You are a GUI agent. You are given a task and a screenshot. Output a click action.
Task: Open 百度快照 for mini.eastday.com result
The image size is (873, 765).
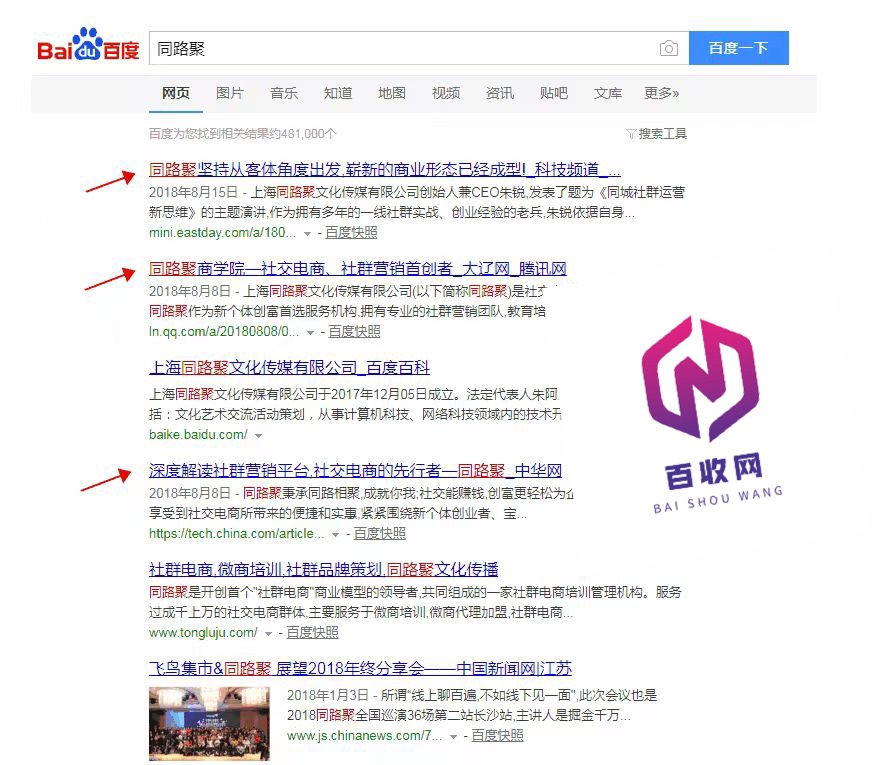pyautogui.click(x=351, y=233)
